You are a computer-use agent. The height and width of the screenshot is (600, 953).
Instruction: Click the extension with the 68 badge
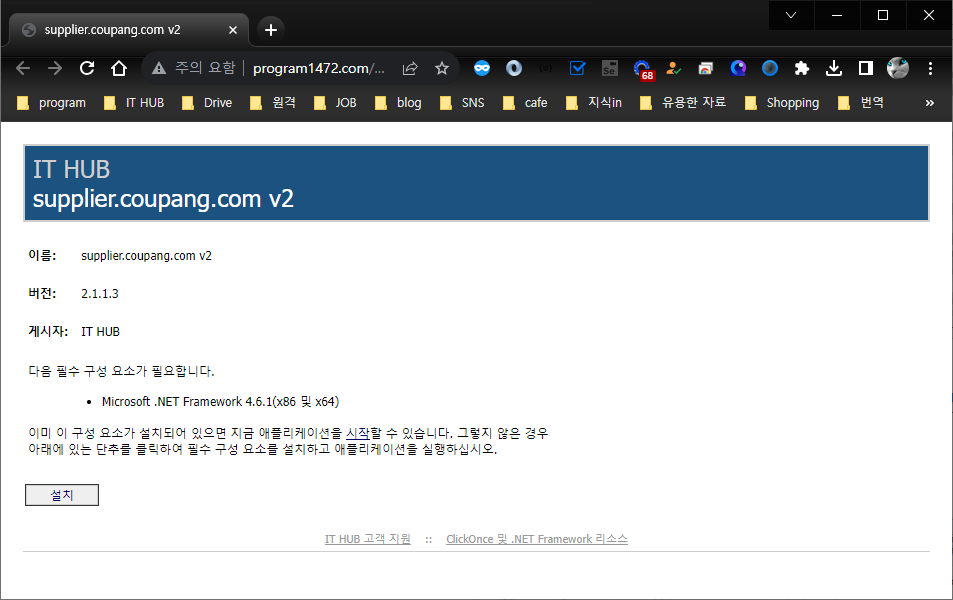tap(642, 69)
